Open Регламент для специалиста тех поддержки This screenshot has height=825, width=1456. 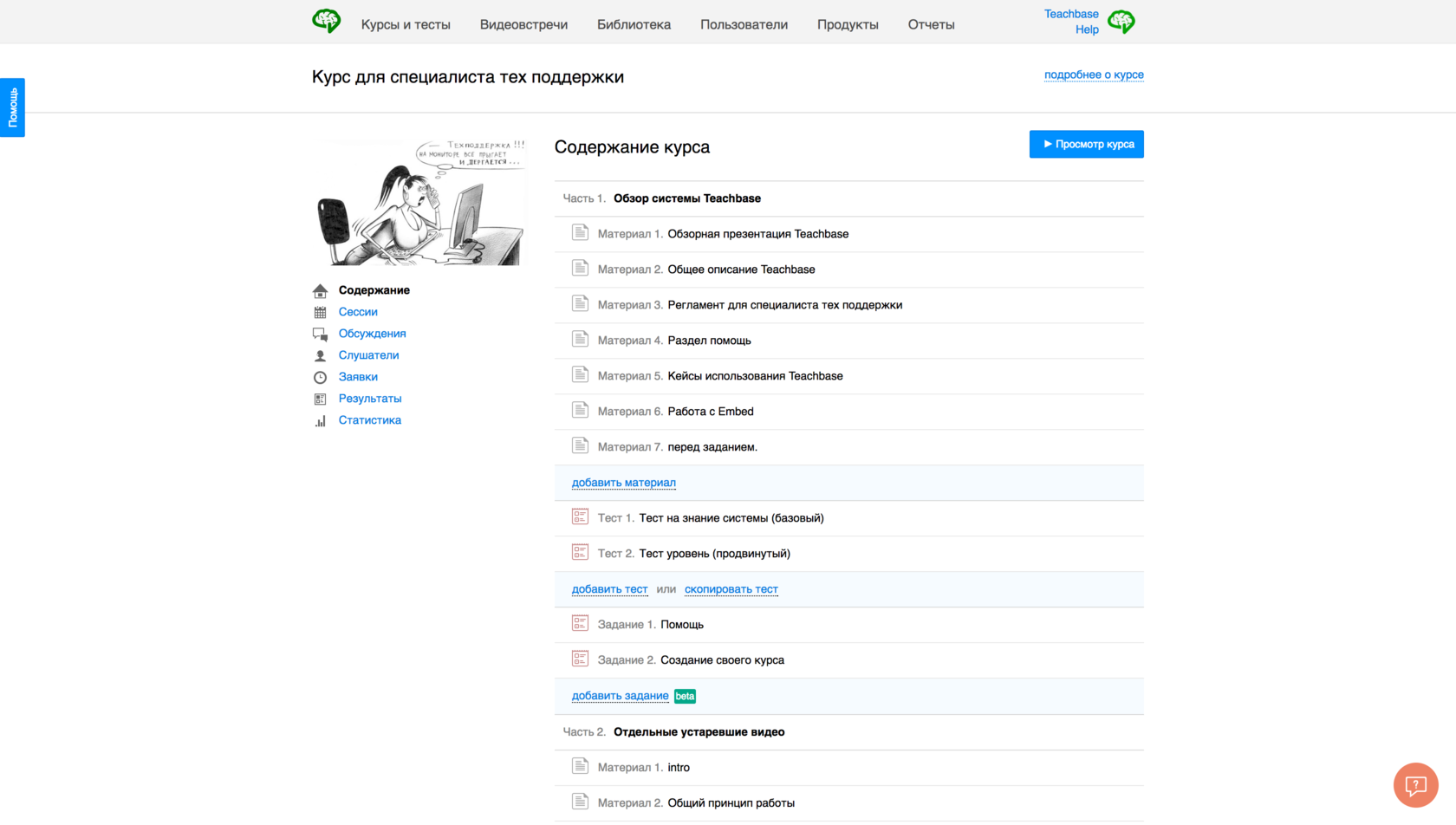click(785, 305)
